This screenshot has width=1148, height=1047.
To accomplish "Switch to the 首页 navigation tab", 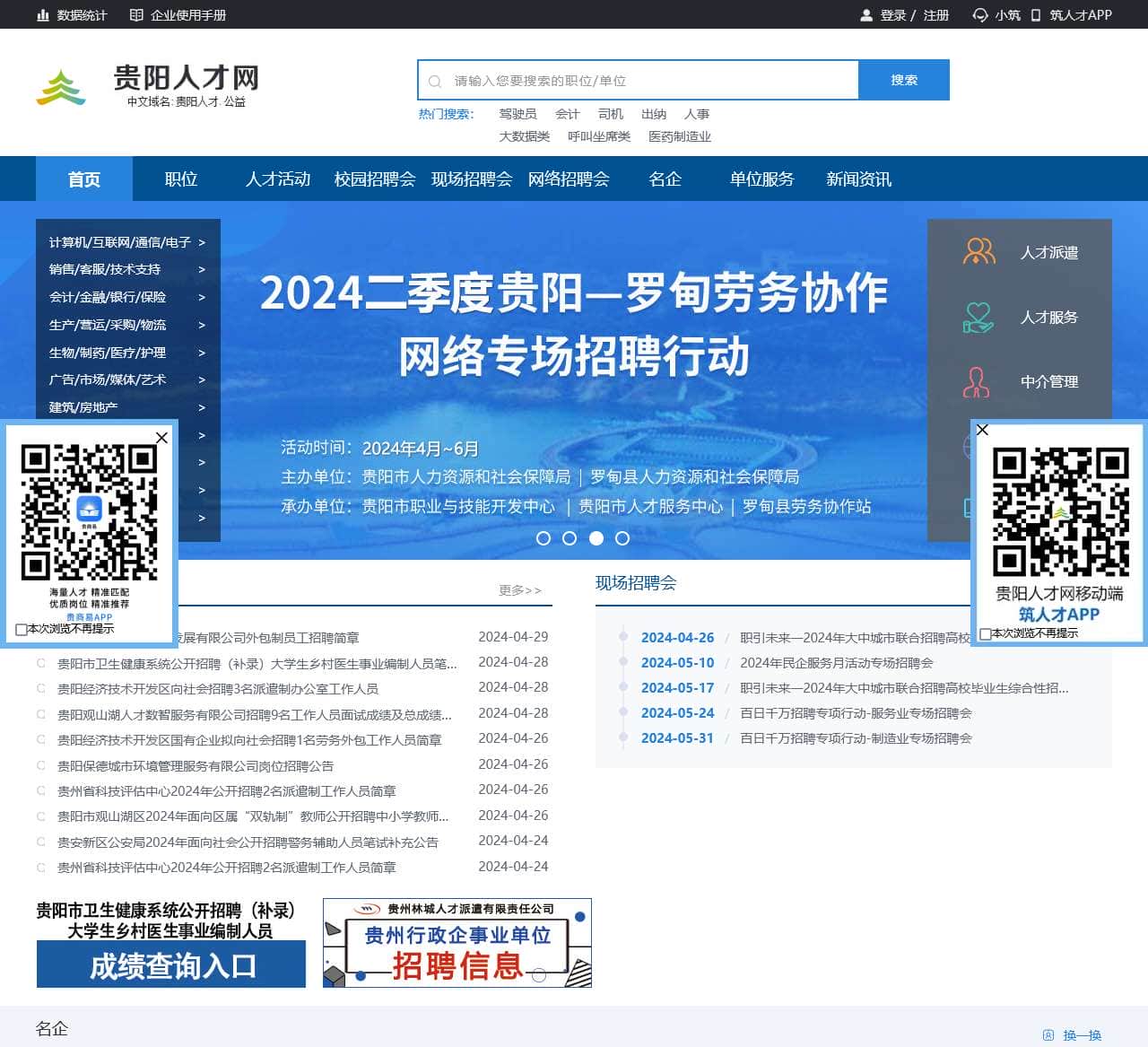I will (x=84, y=179).
